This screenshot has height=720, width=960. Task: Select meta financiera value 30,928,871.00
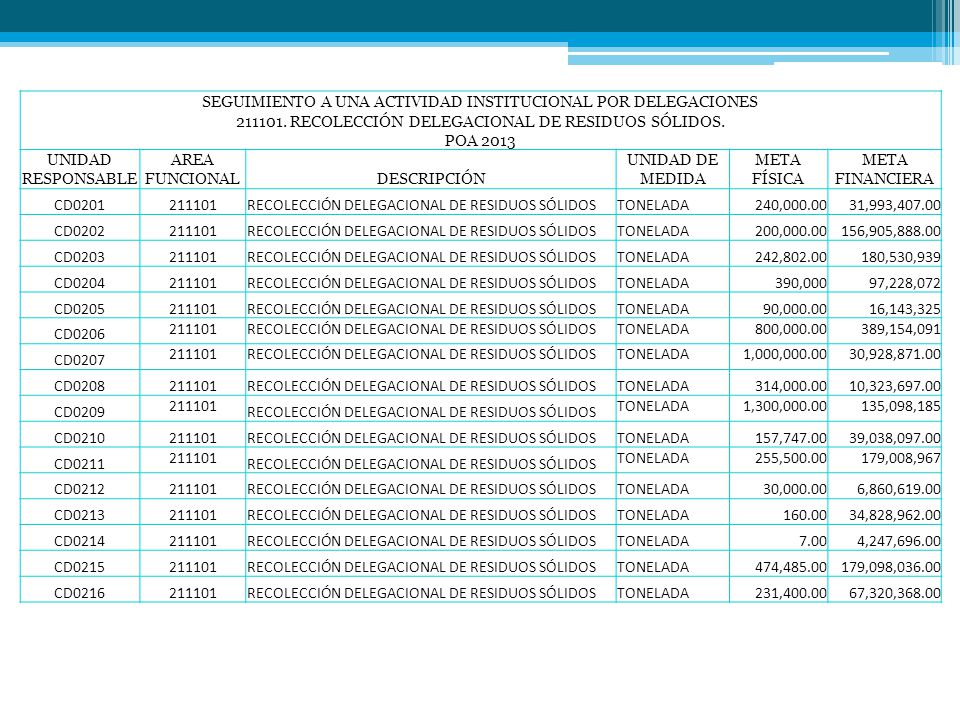point(894,354)
